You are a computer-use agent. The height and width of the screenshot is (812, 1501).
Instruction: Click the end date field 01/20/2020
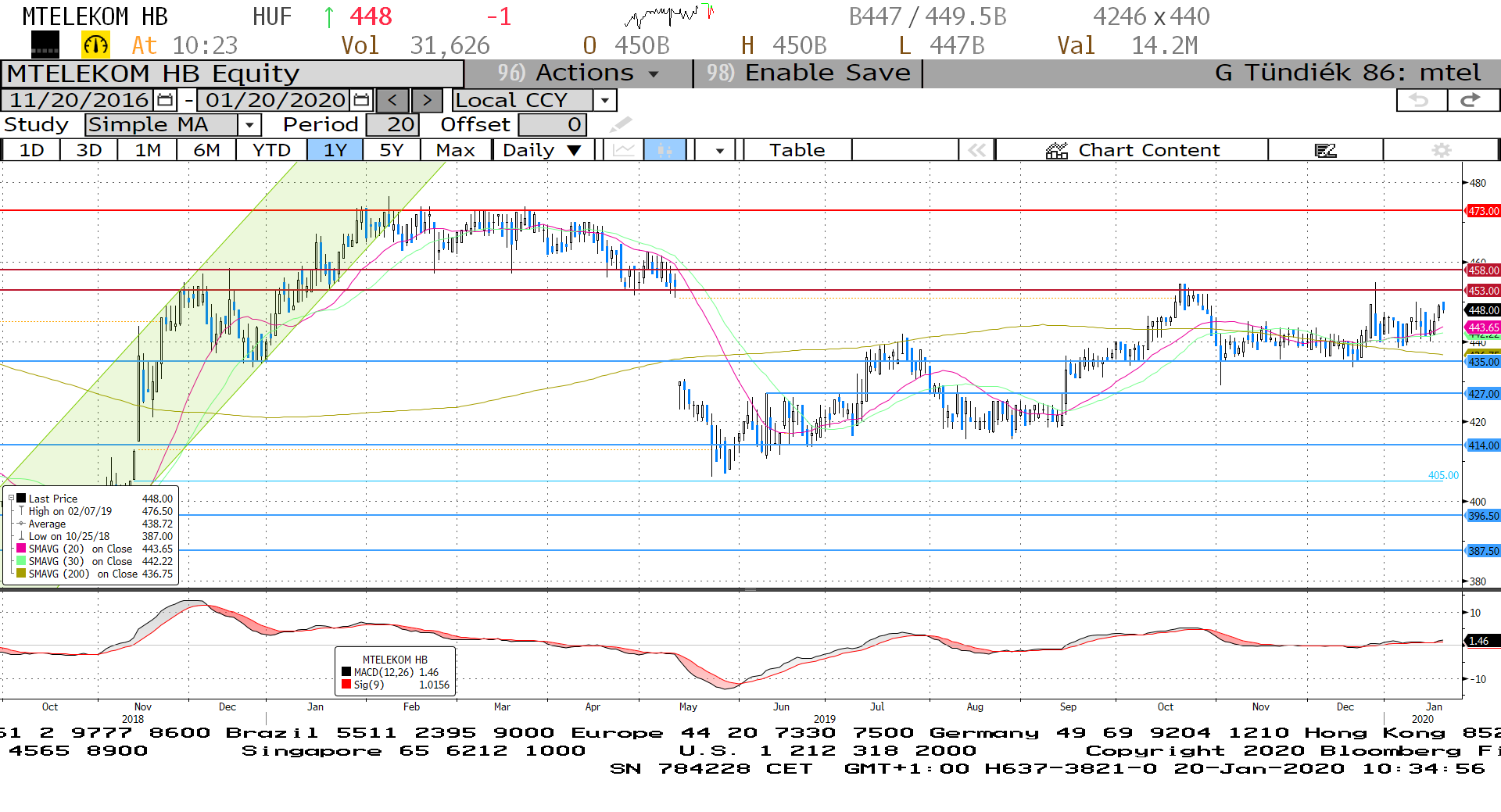click(275, 100)
